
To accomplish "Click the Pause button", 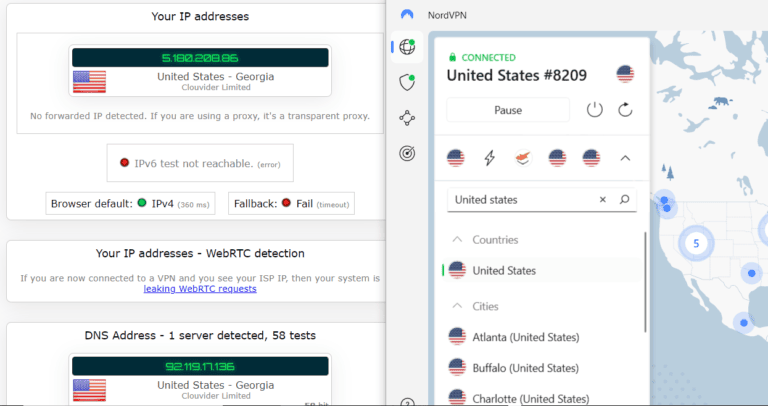I will [508, 110].
